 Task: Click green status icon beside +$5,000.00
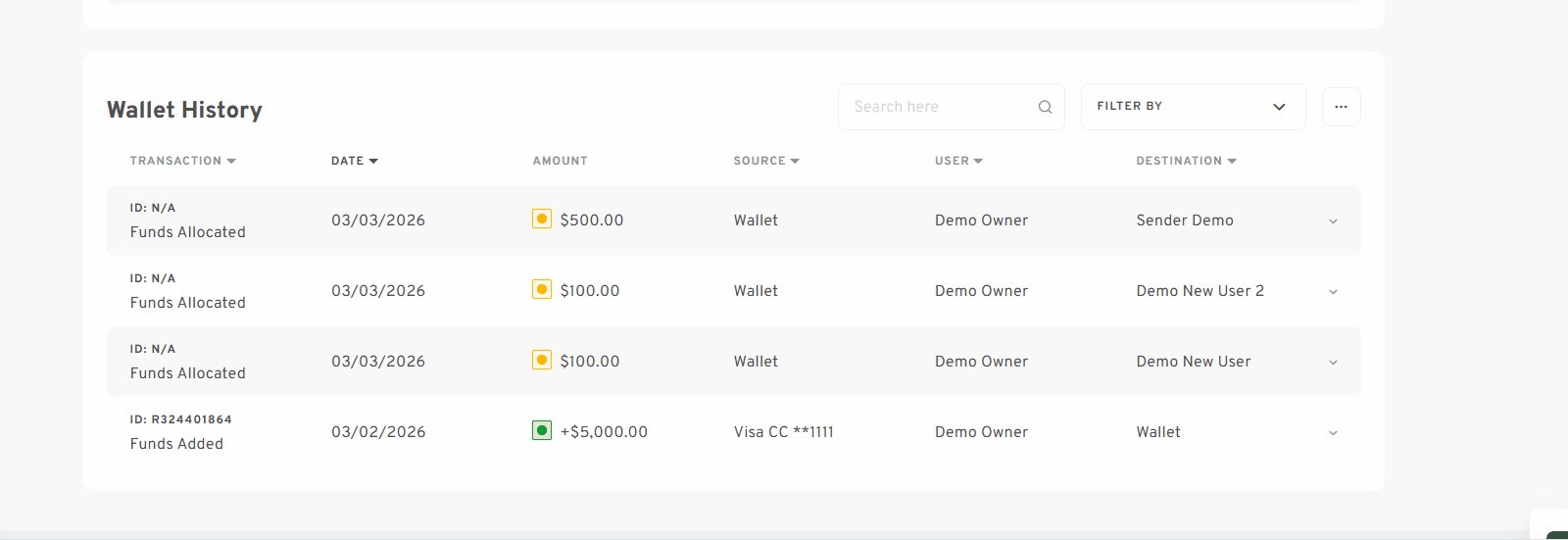pyautogui.click(x=541, y=430)
